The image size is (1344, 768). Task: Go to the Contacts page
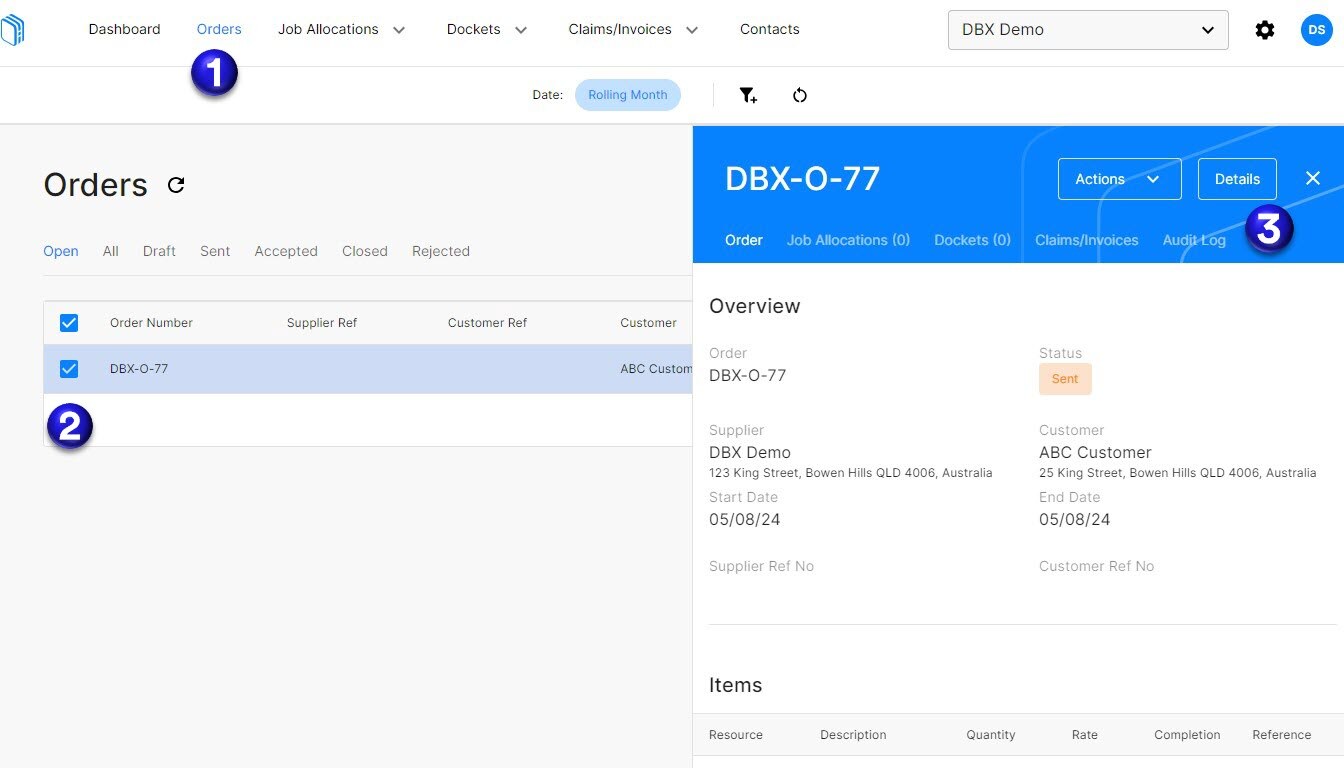click(769, 29)
